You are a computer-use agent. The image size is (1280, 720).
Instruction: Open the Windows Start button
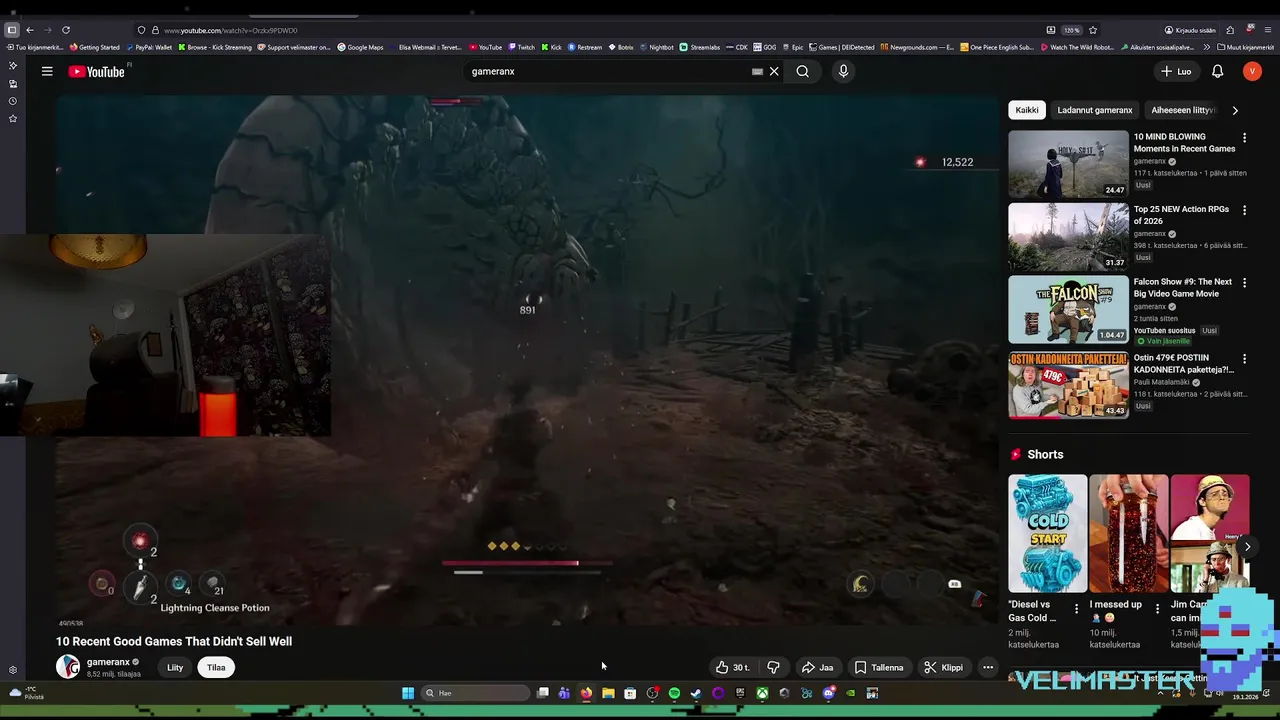[408, 693]
